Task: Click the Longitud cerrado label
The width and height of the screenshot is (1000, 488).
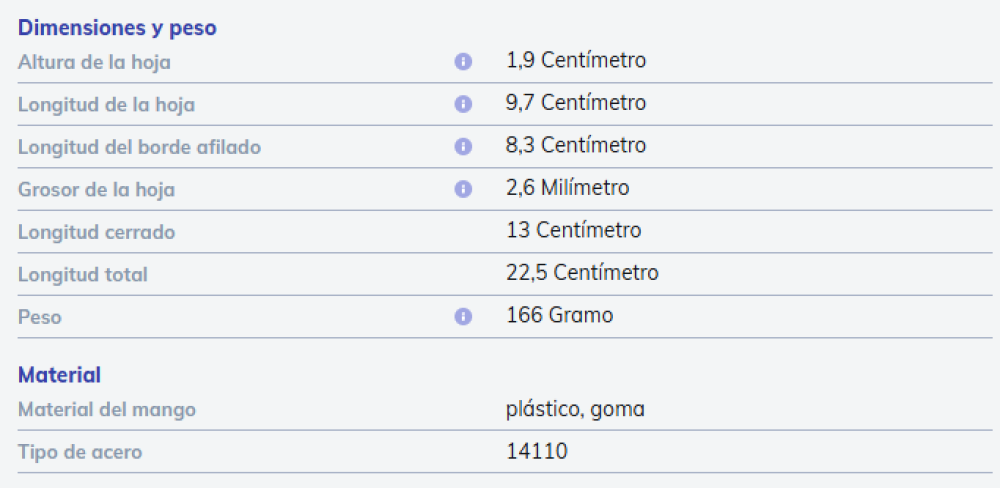Action: pos(96,232)
